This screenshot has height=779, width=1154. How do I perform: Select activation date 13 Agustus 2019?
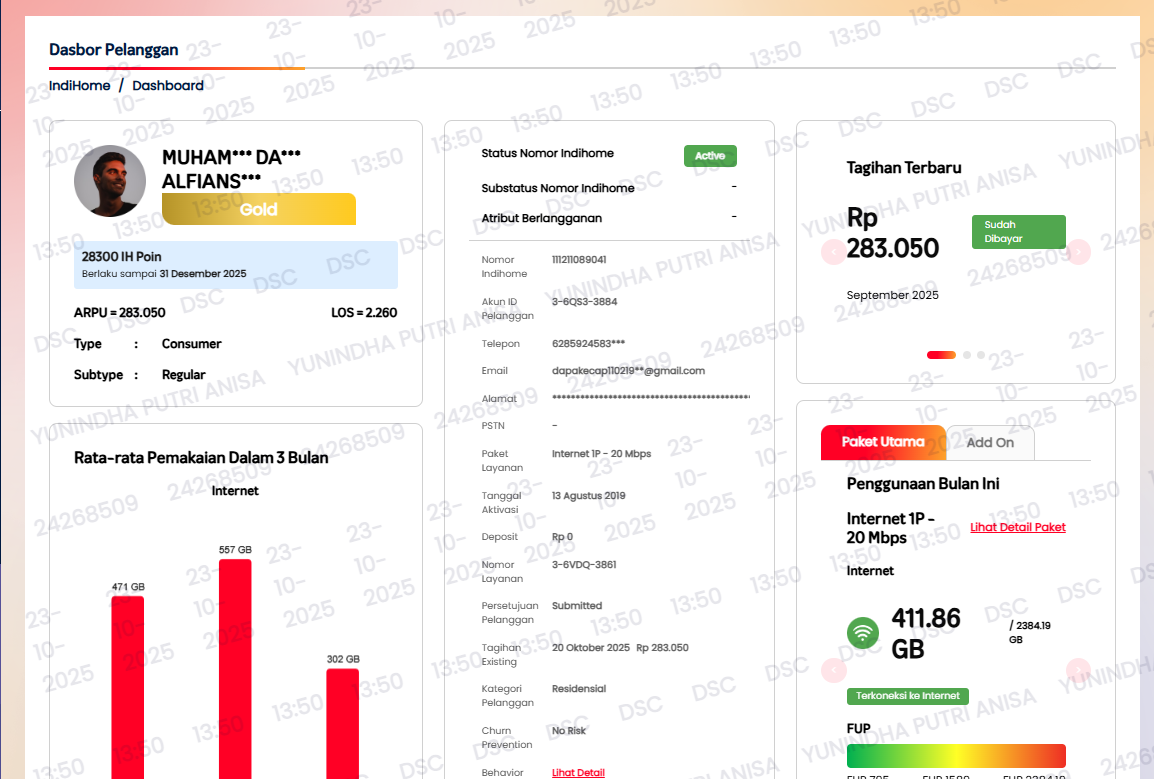tap(589, 496)
